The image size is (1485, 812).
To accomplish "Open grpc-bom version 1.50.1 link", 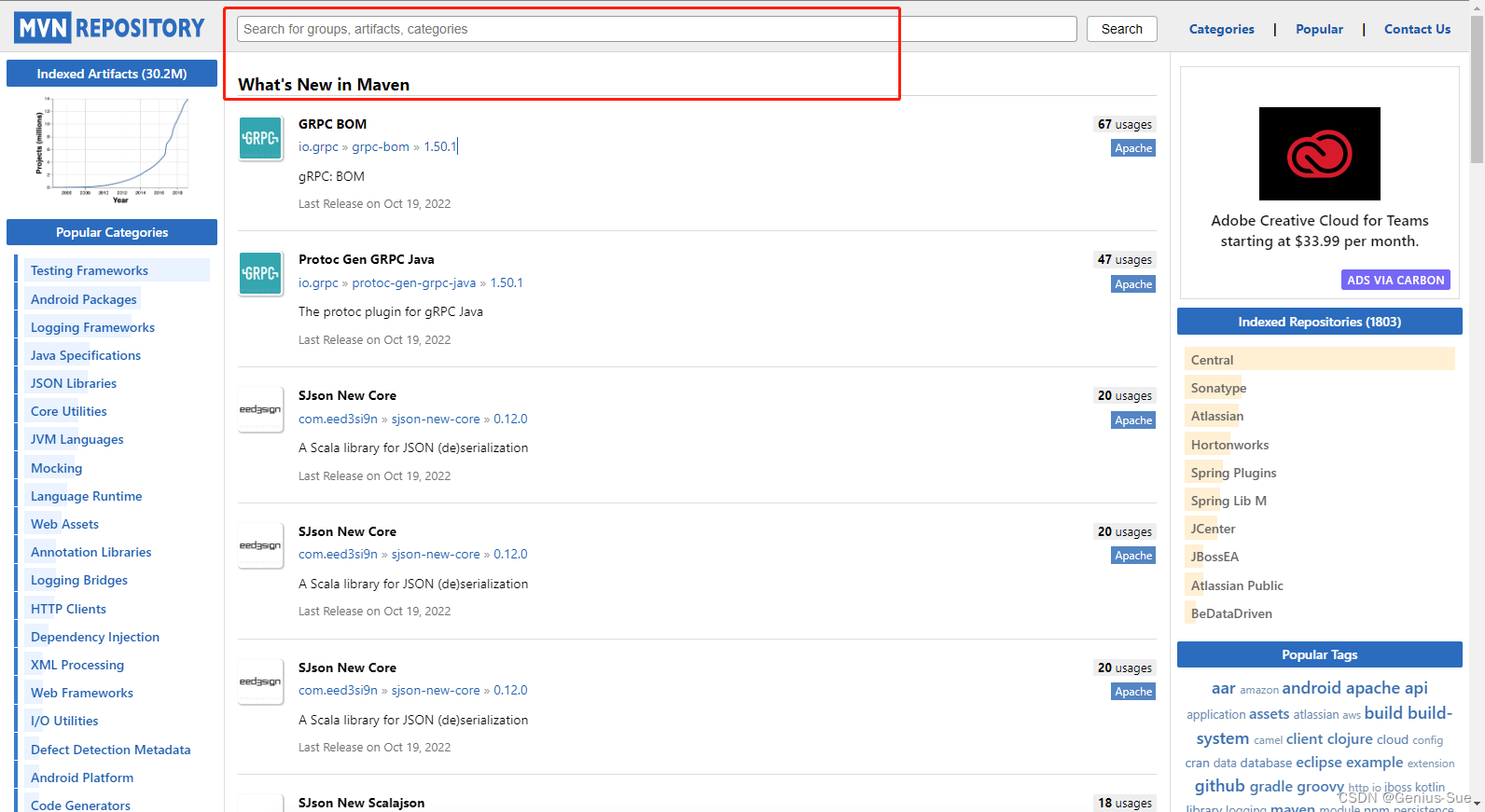I will tap(440, 147).
